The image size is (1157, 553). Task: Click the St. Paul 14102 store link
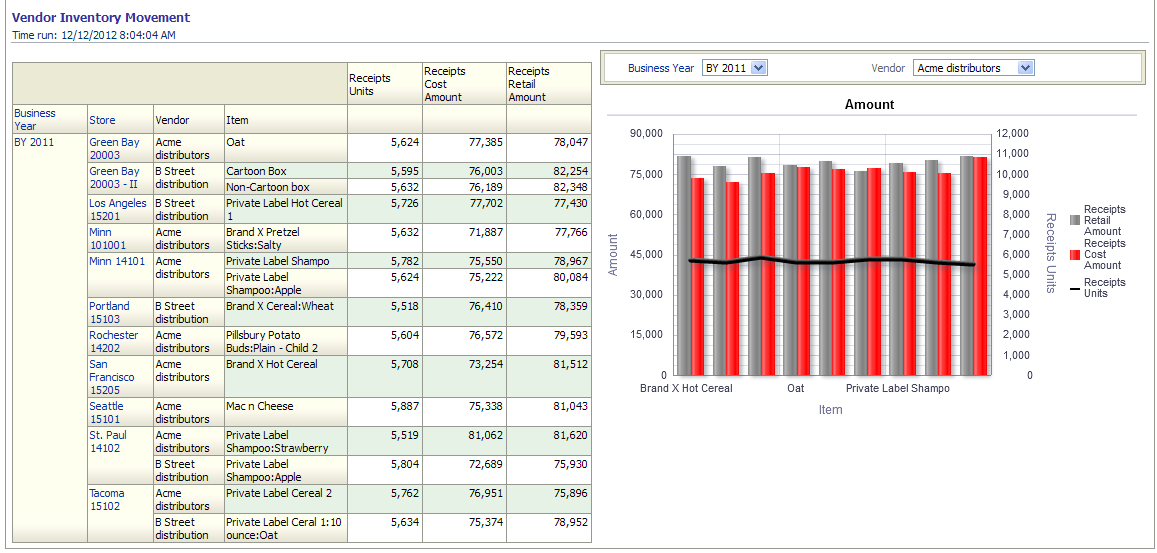tap(108, 441)
